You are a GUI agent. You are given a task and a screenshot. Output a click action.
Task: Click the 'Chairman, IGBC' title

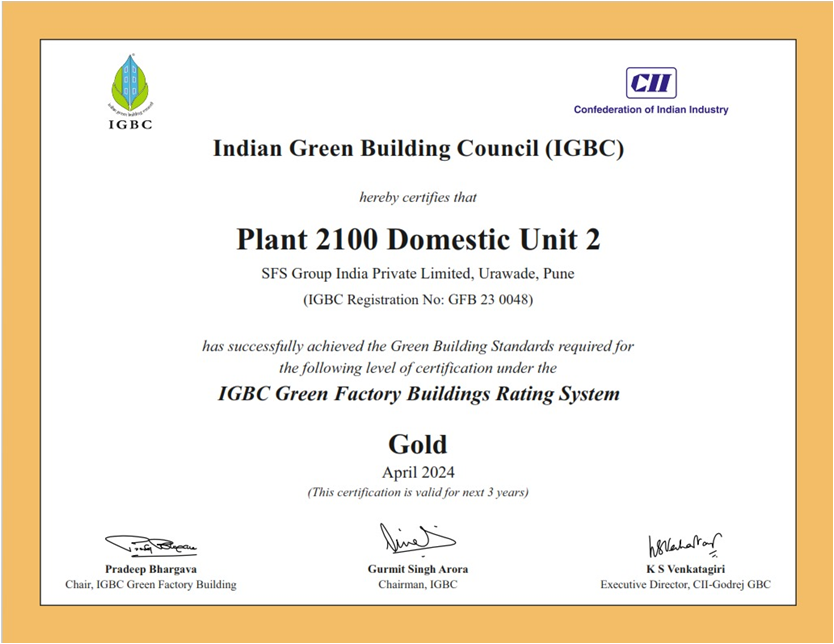coord(418,584)
